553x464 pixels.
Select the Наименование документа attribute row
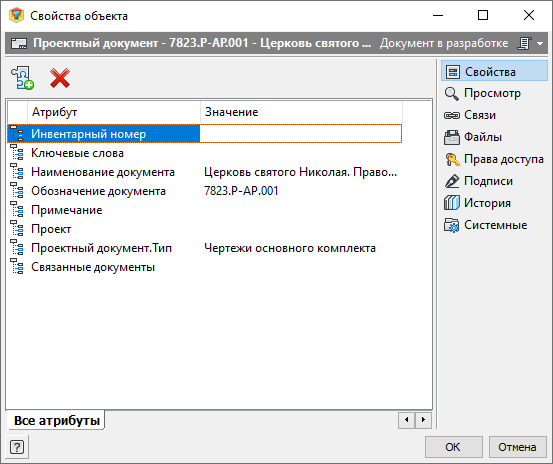205,172
